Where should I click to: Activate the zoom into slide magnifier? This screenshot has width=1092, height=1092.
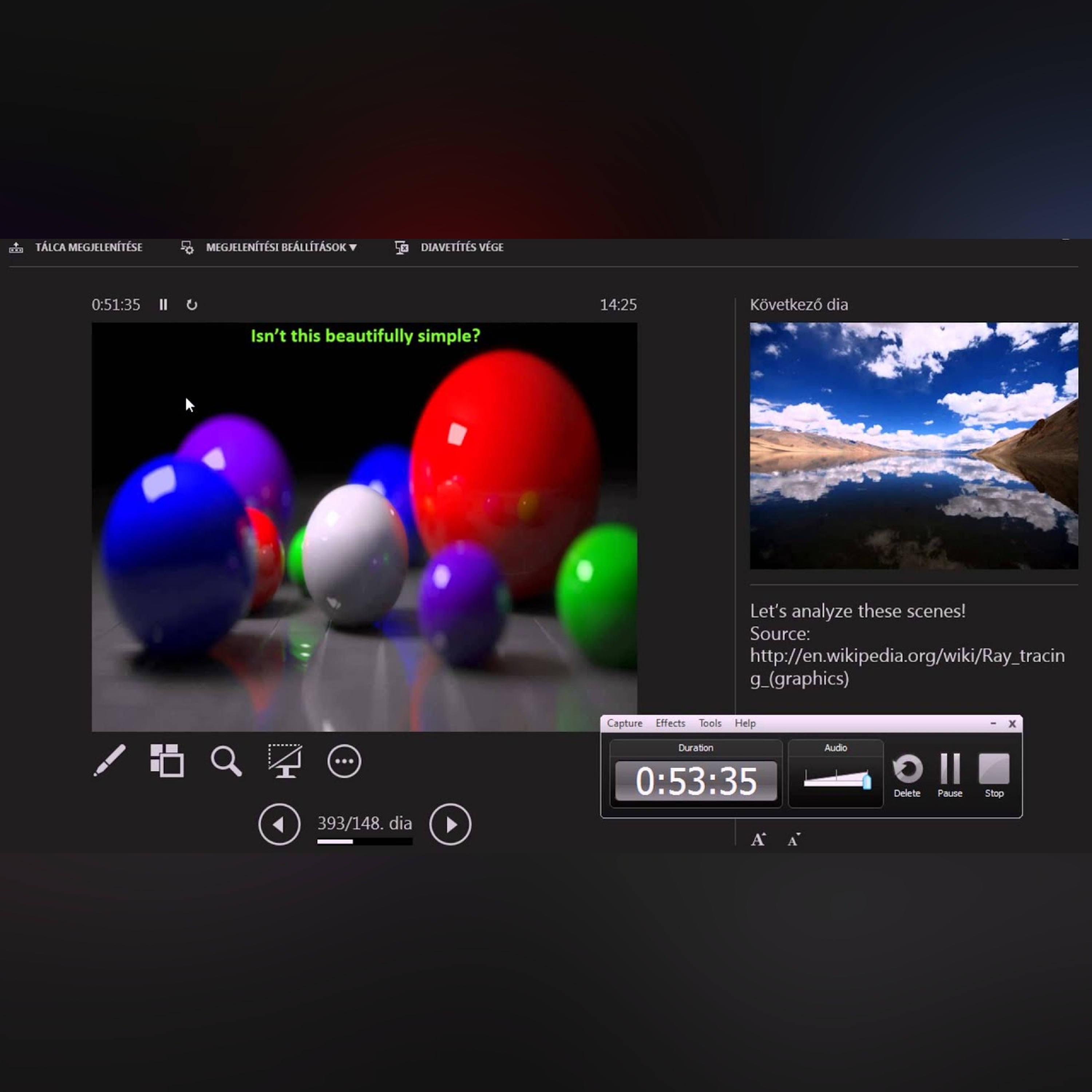[x=226, y=761]
